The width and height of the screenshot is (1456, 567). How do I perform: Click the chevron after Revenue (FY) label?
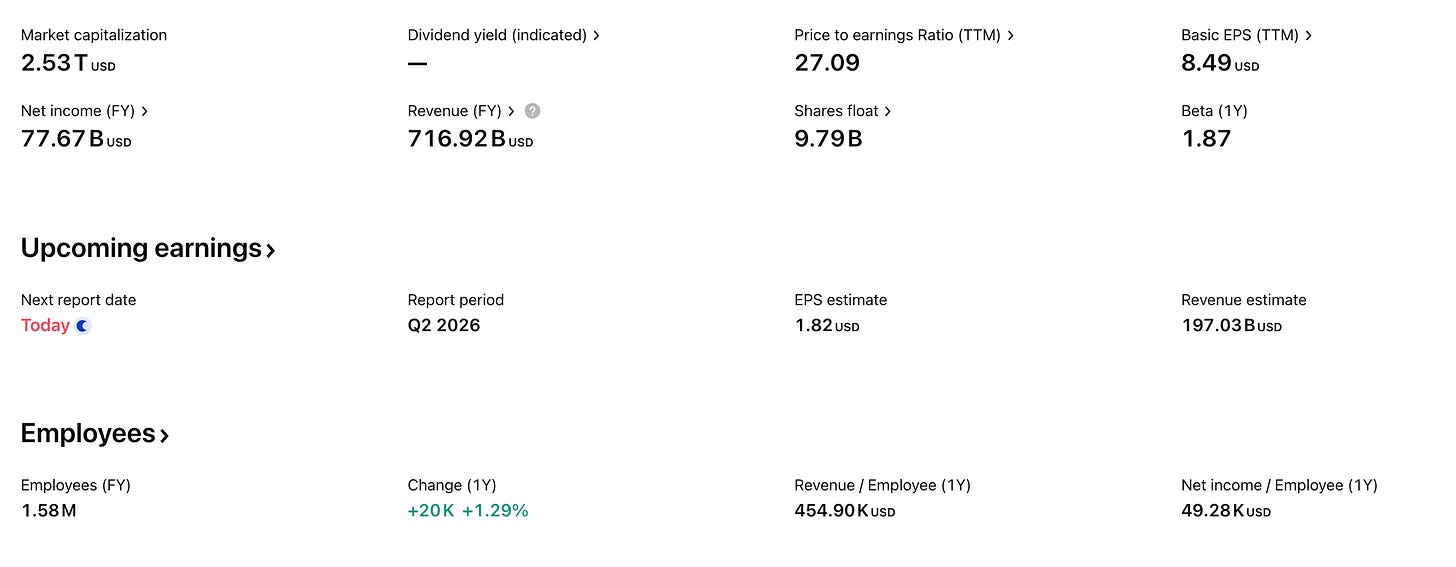coord(512,111)
